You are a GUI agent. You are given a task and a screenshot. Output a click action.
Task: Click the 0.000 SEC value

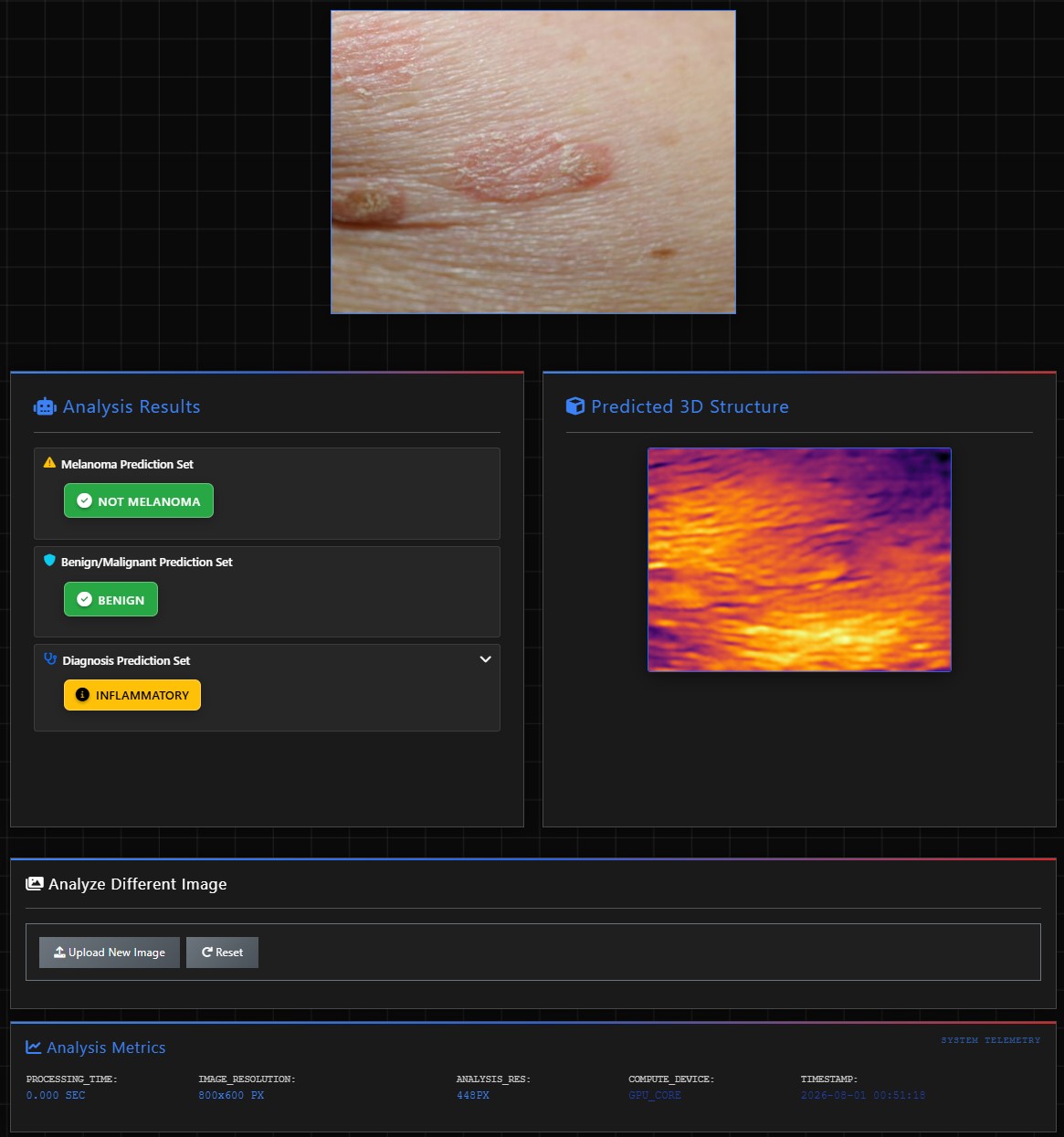coord(56,1095)
